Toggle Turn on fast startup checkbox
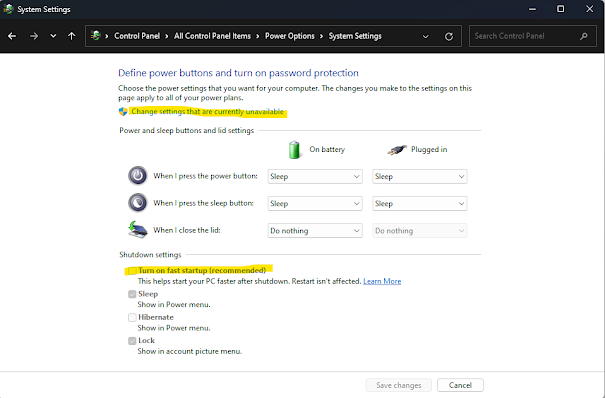This screenshot has width=605, height=398. click(132, 271)
